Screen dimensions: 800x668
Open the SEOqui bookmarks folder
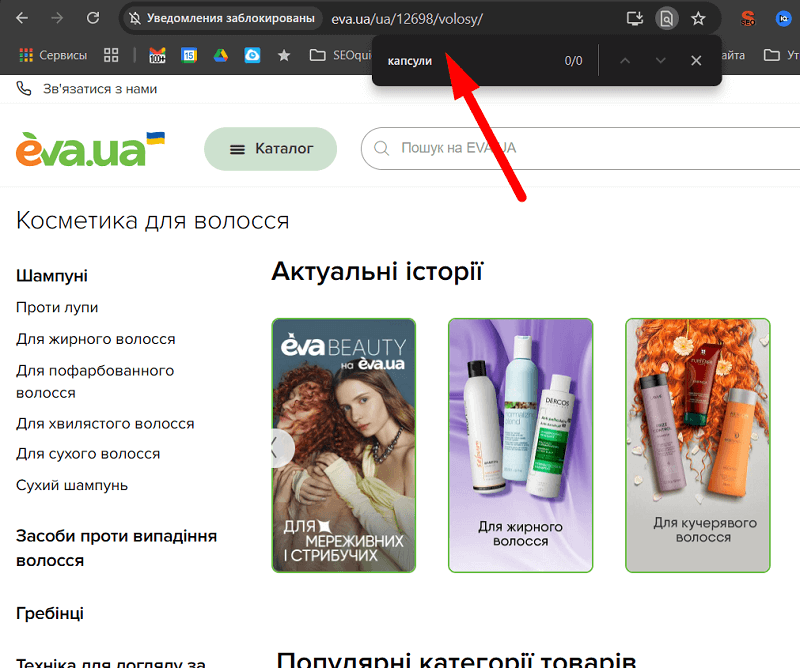(341, 55)
